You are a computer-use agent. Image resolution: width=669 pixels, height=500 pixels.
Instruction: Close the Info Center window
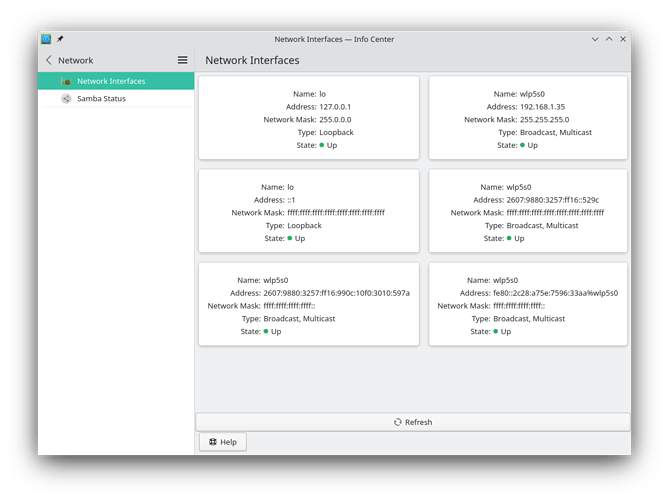623,39
